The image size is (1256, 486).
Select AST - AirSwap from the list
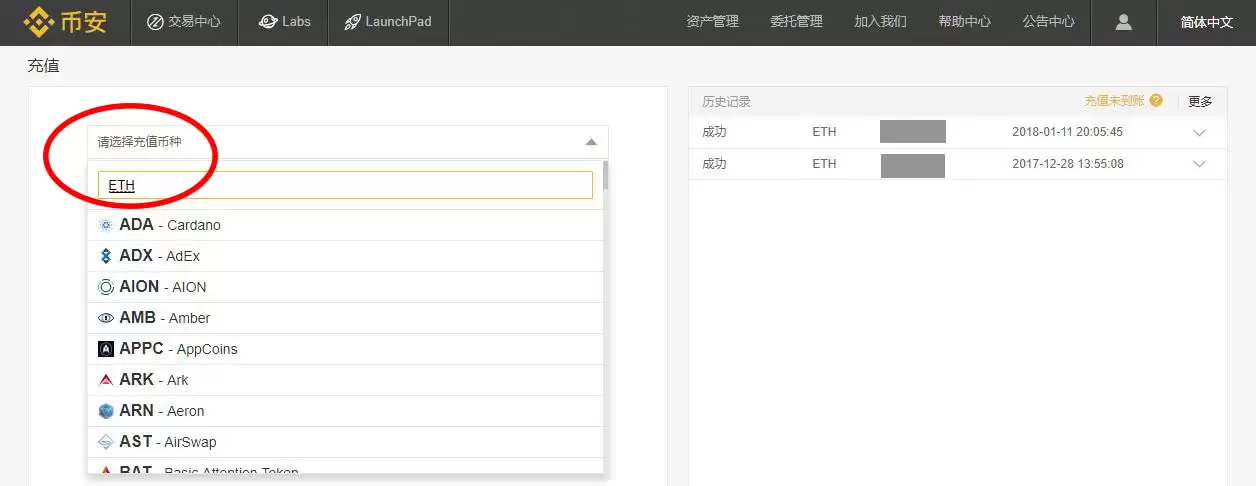pos(345,442)
